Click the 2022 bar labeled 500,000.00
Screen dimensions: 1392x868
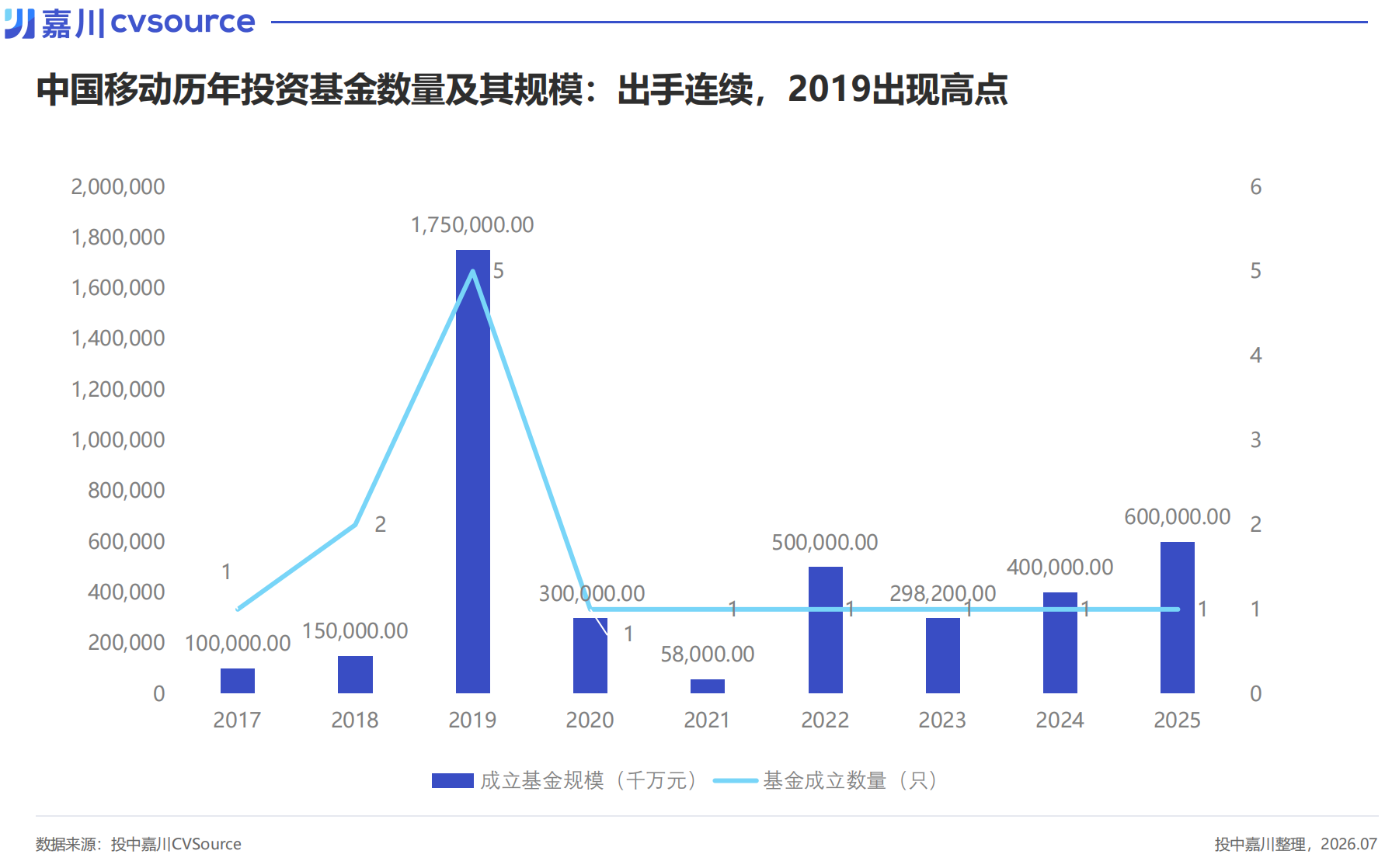click(x=825, y=630)
